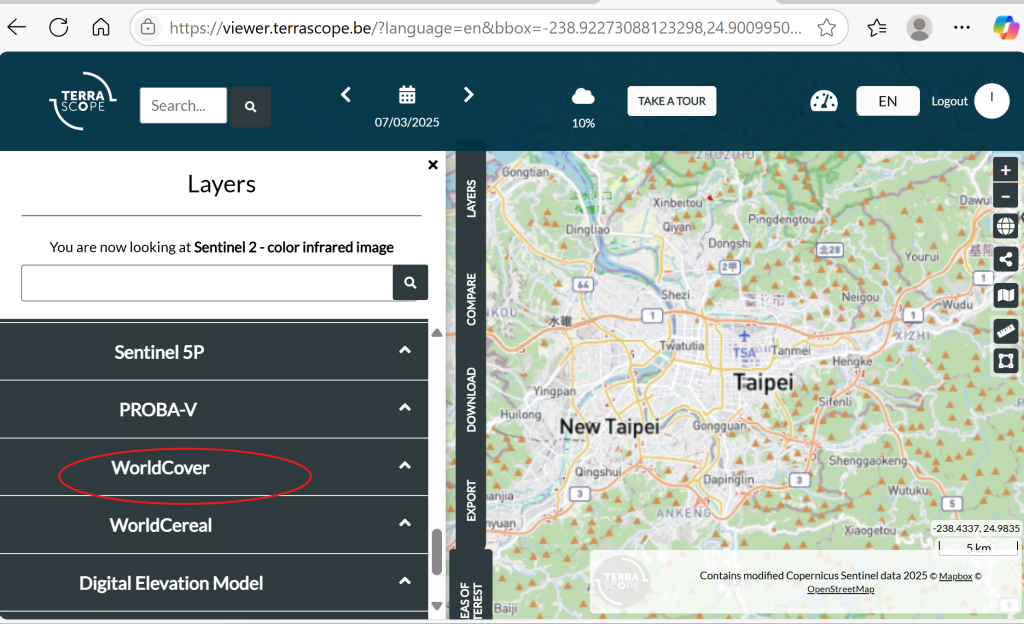
Task: Submit the top search magnifier button
Action: 250,106
